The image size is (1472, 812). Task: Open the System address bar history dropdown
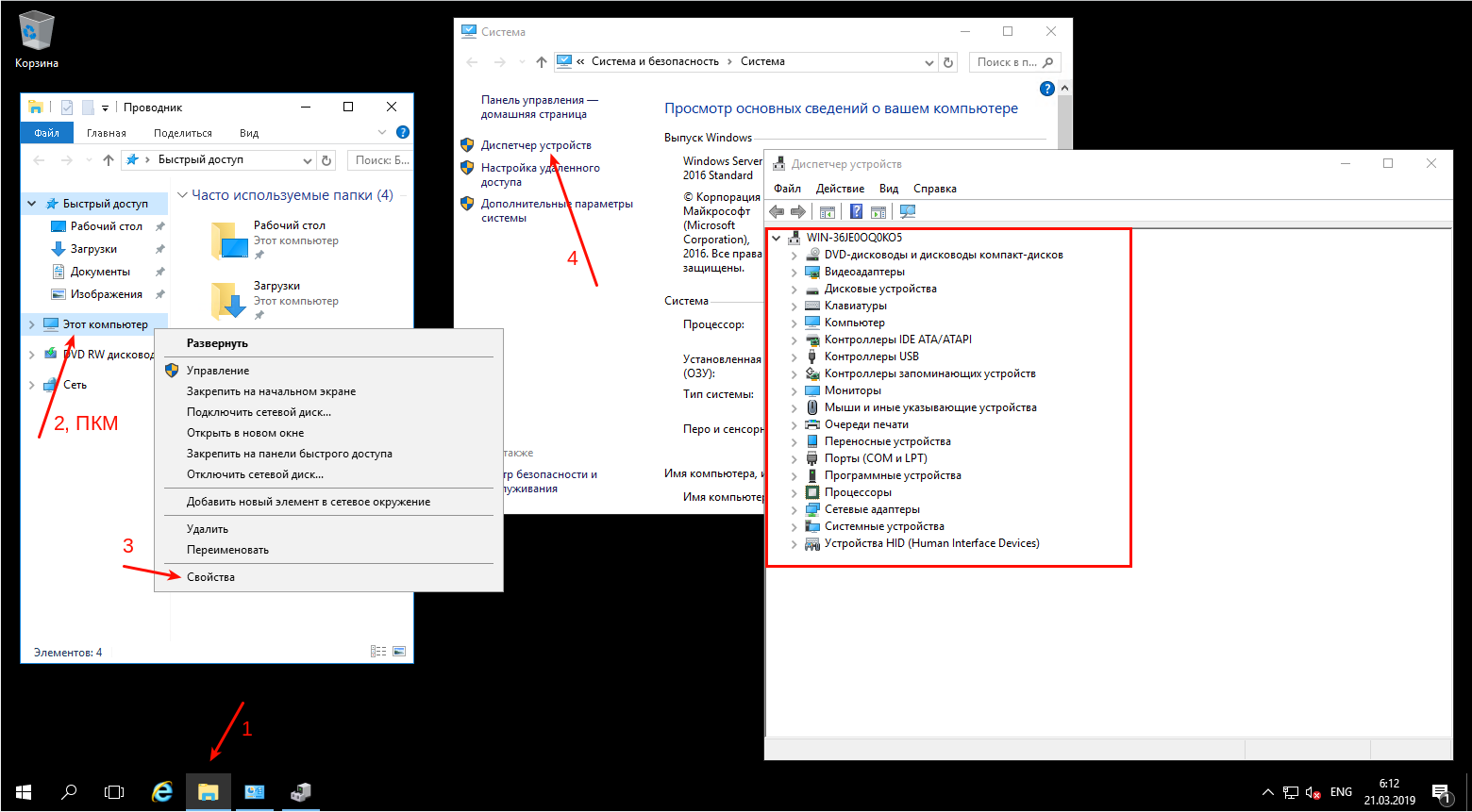tap(929, 62)
